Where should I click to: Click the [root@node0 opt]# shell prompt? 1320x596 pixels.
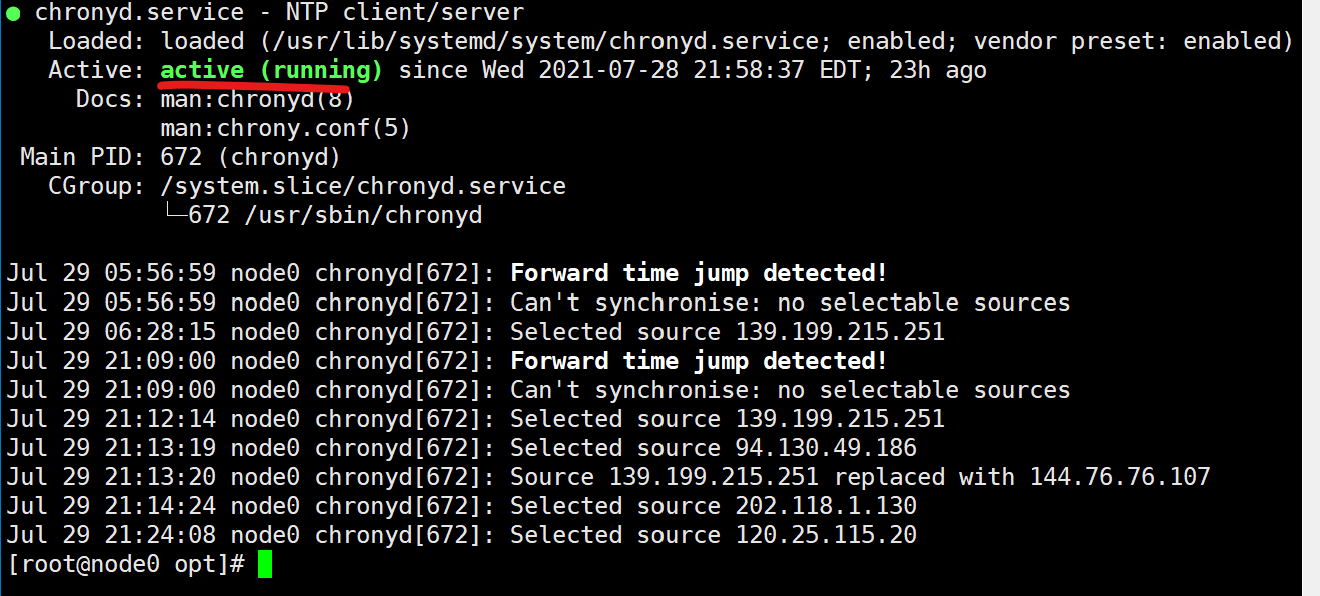click(x=125, y=565)
